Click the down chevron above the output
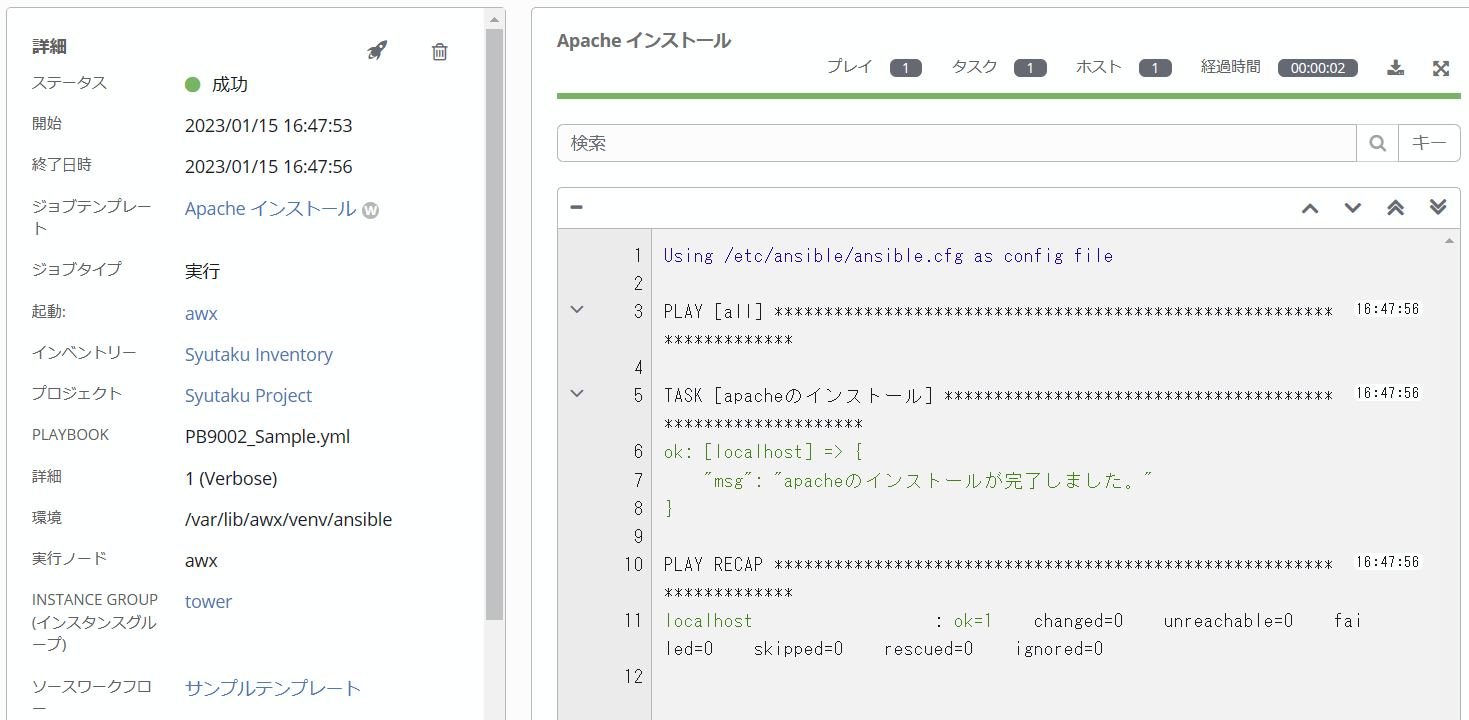The height and width of the screenshot is (720, 1469). (x=1353, y=207)
